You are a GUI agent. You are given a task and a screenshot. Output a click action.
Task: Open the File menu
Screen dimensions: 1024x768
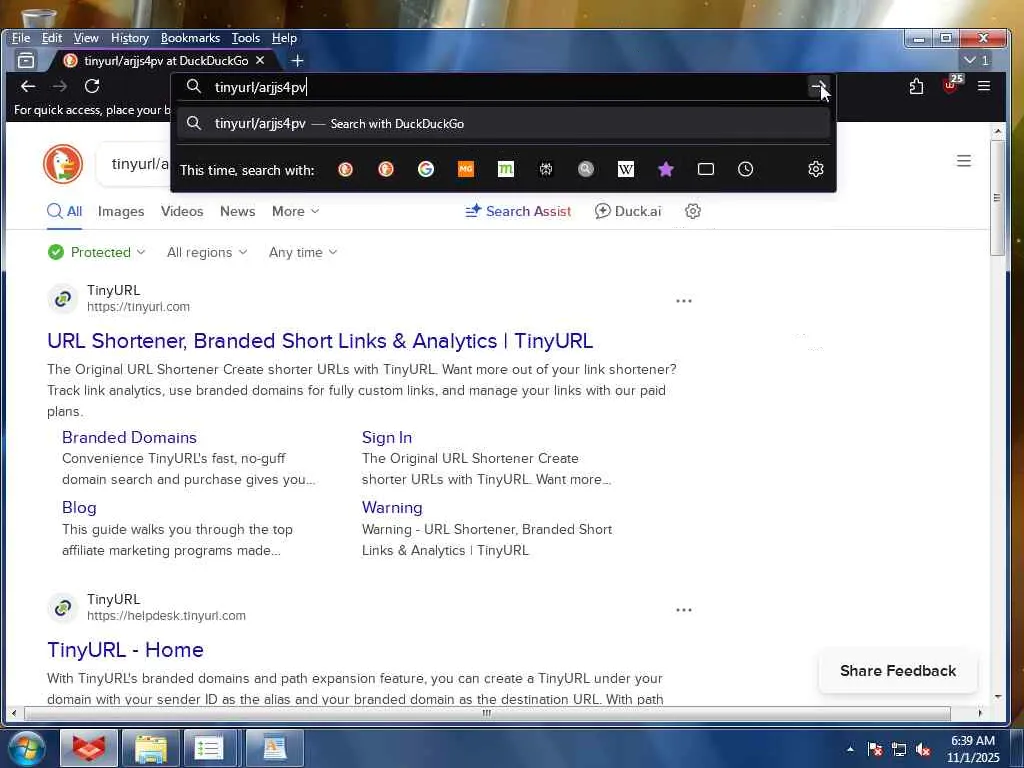click(21, 38)
